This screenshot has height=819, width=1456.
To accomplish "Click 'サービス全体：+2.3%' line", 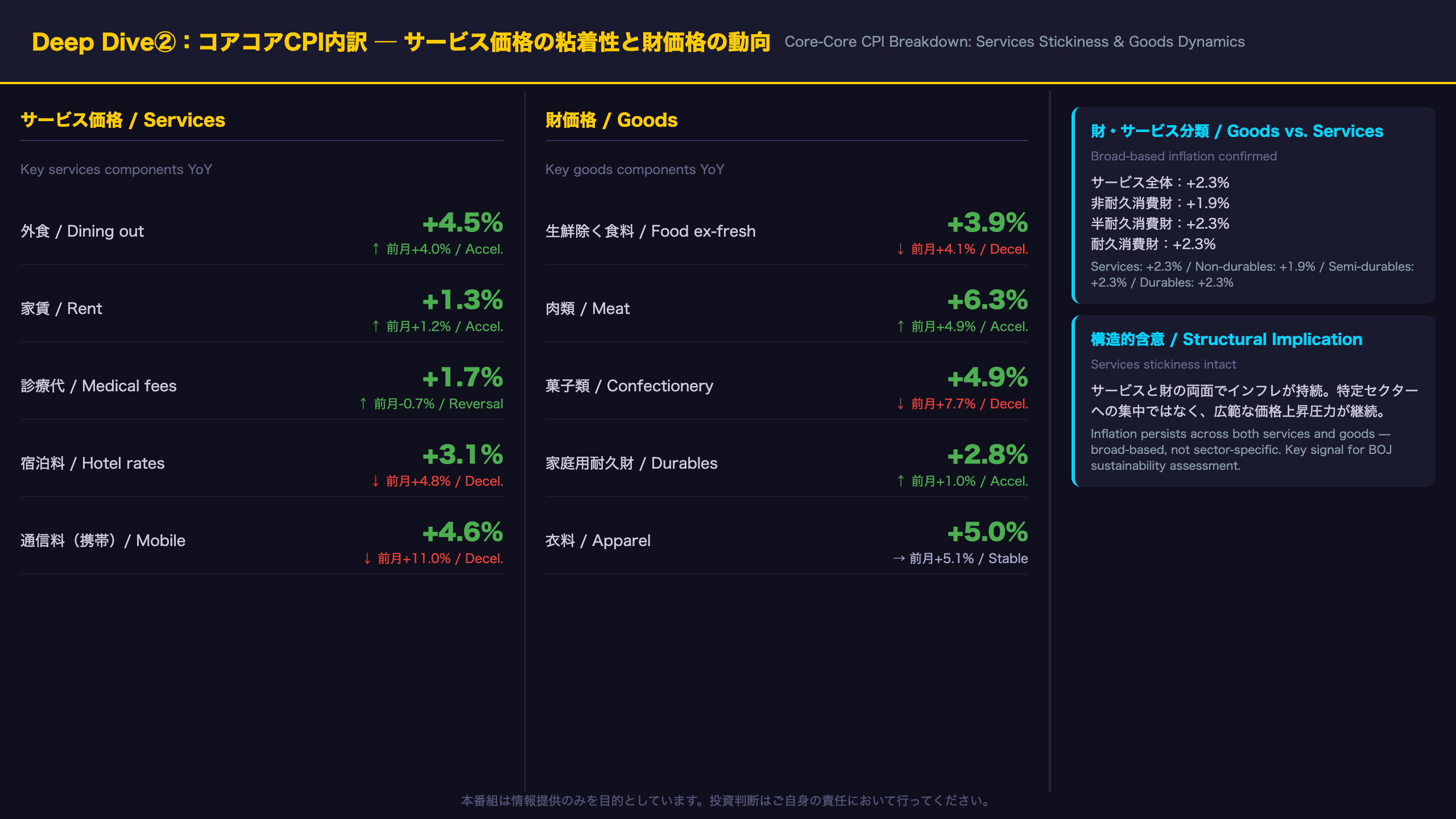I will [x=1160, y=183].
